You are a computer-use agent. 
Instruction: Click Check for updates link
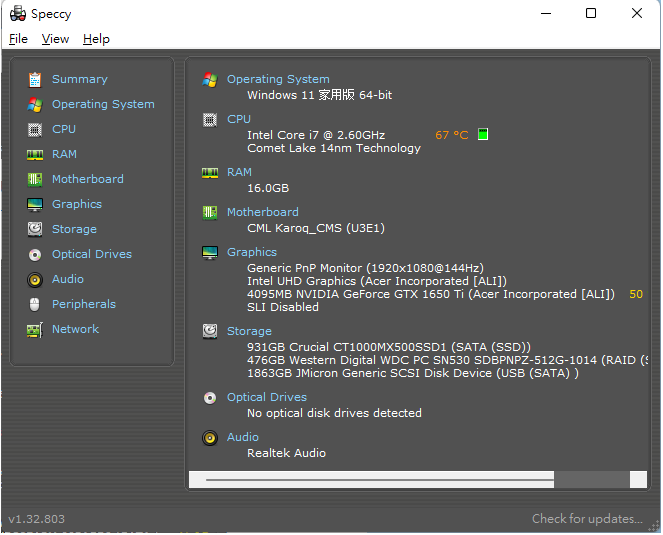(587, 519)
